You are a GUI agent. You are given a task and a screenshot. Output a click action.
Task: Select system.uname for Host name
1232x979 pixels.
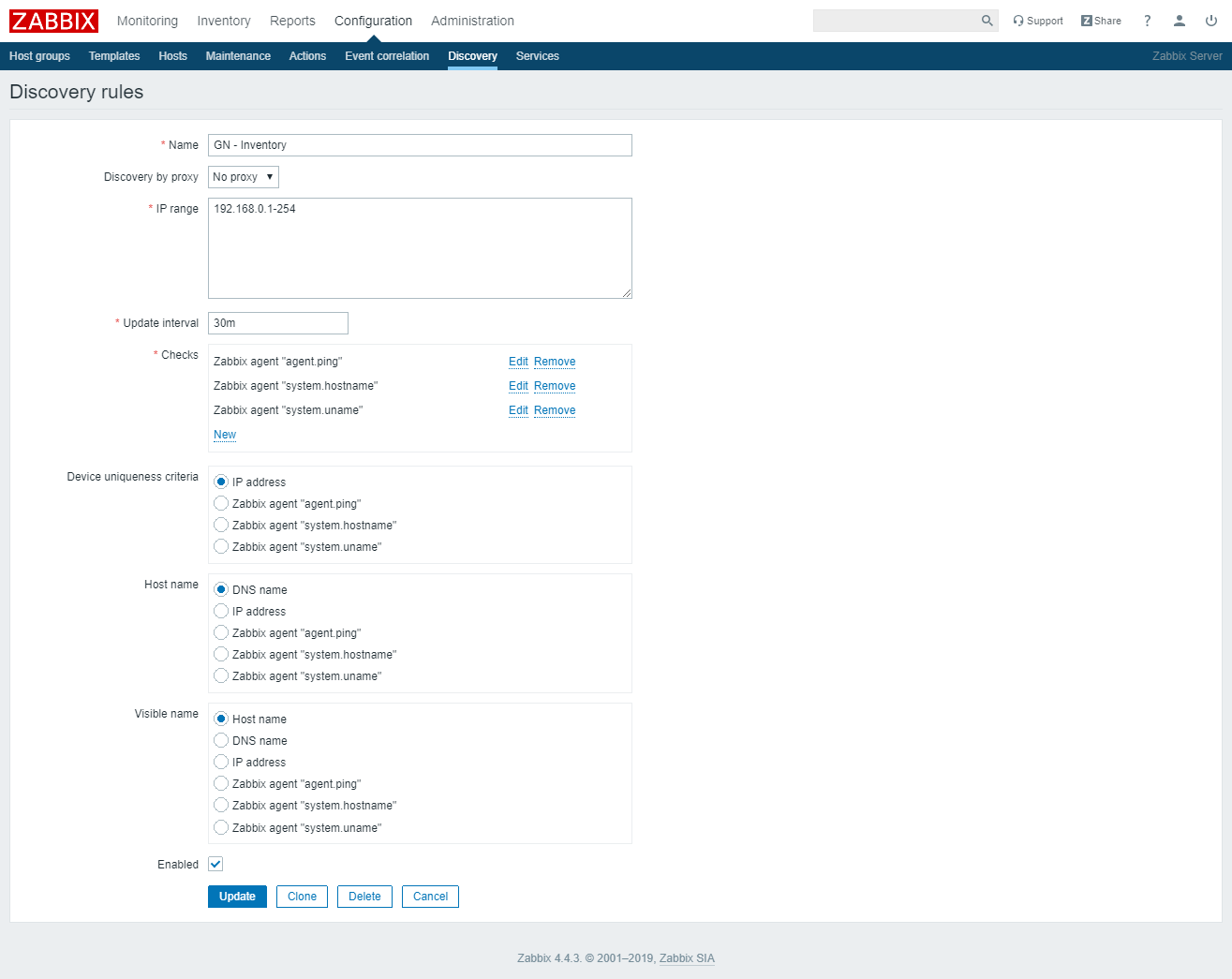click(221, 675)
